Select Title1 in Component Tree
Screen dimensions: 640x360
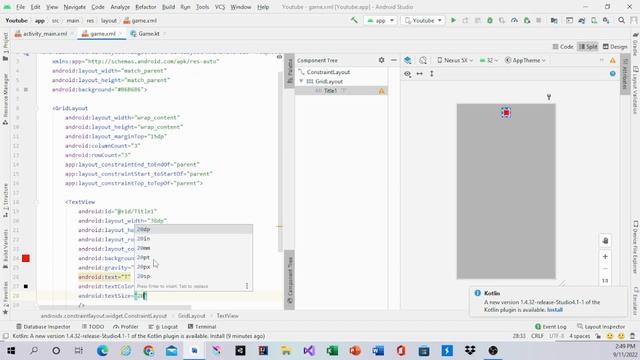point(330,91)
